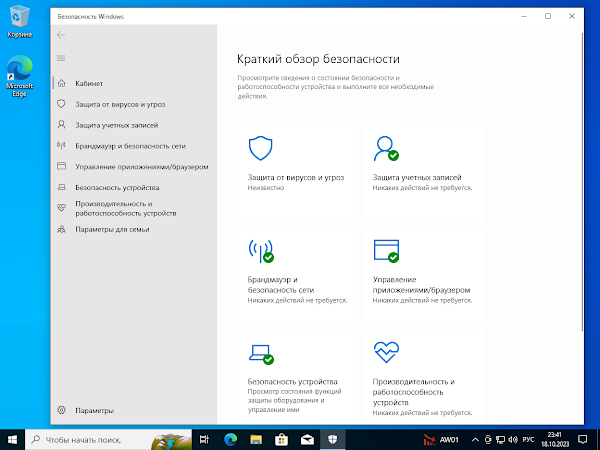Go to Брандмауэр и безопасность сети in sidebar
The height and width of the screenshot is (450, 600).
135,146
